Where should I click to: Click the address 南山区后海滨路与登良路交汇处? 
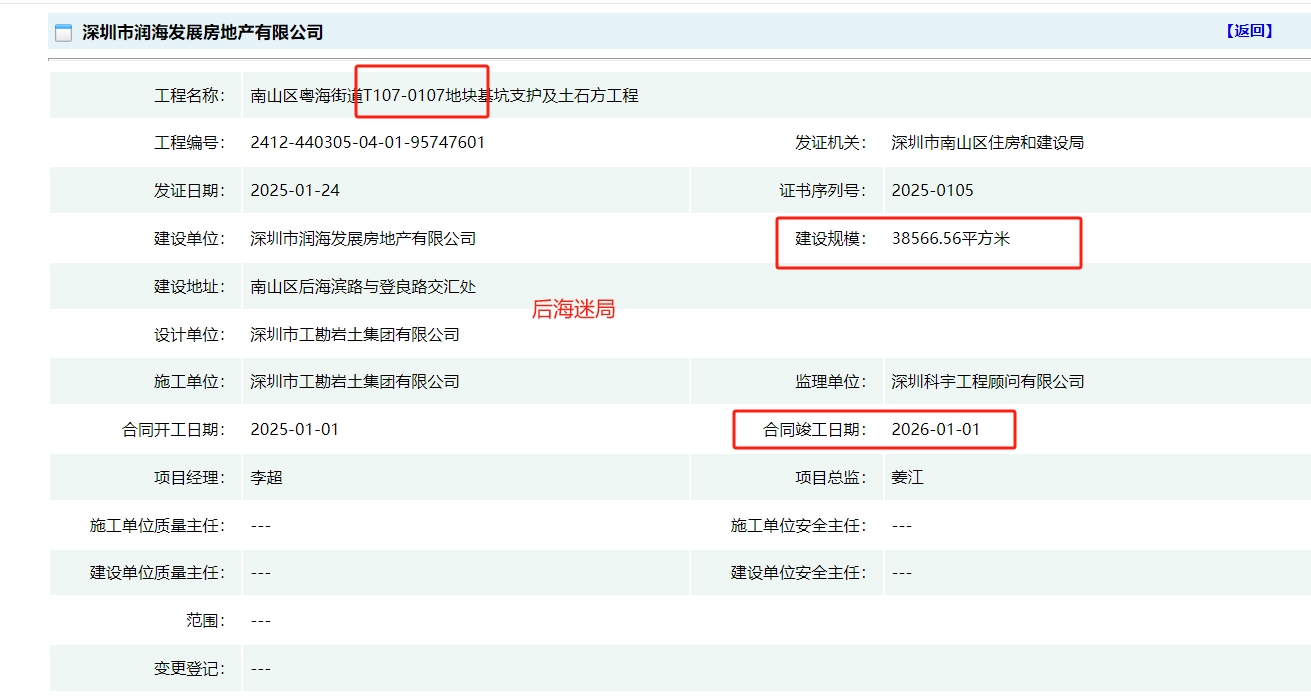(x=363, y=287)
